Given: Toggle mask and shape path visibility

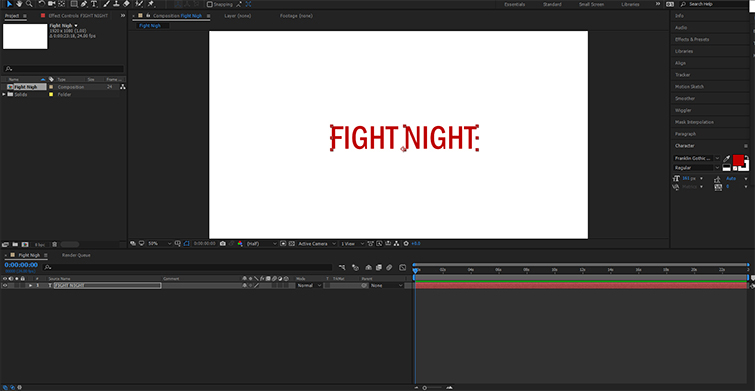Looking at the screenshot, I should pos(187,244).
